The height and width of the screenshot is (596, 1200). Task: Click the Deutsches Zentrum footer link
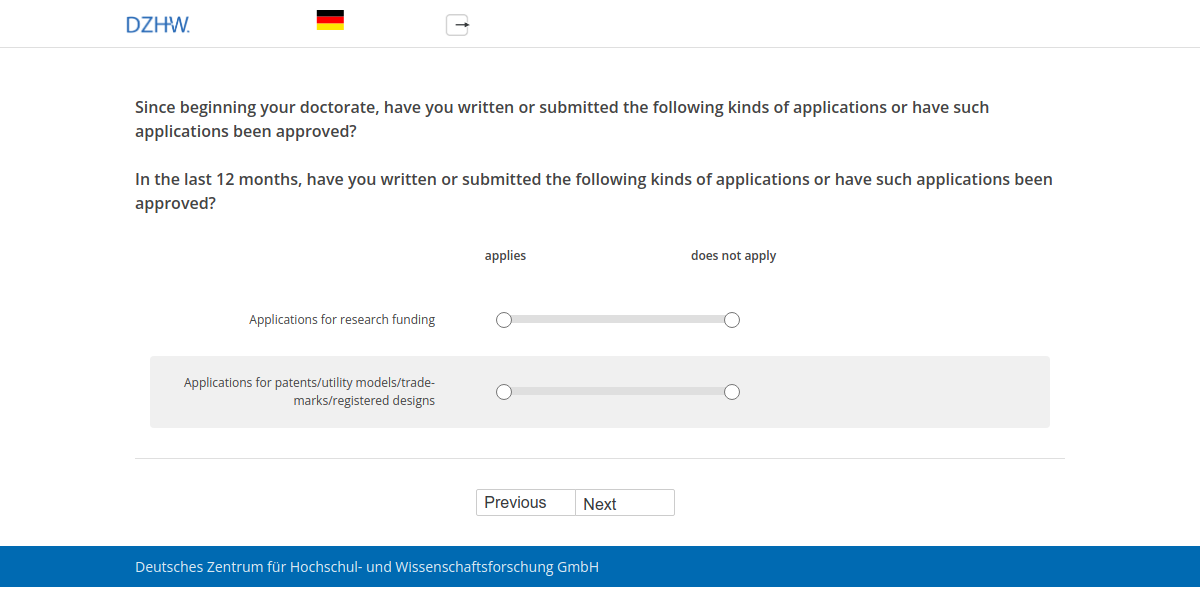point(366,566)
